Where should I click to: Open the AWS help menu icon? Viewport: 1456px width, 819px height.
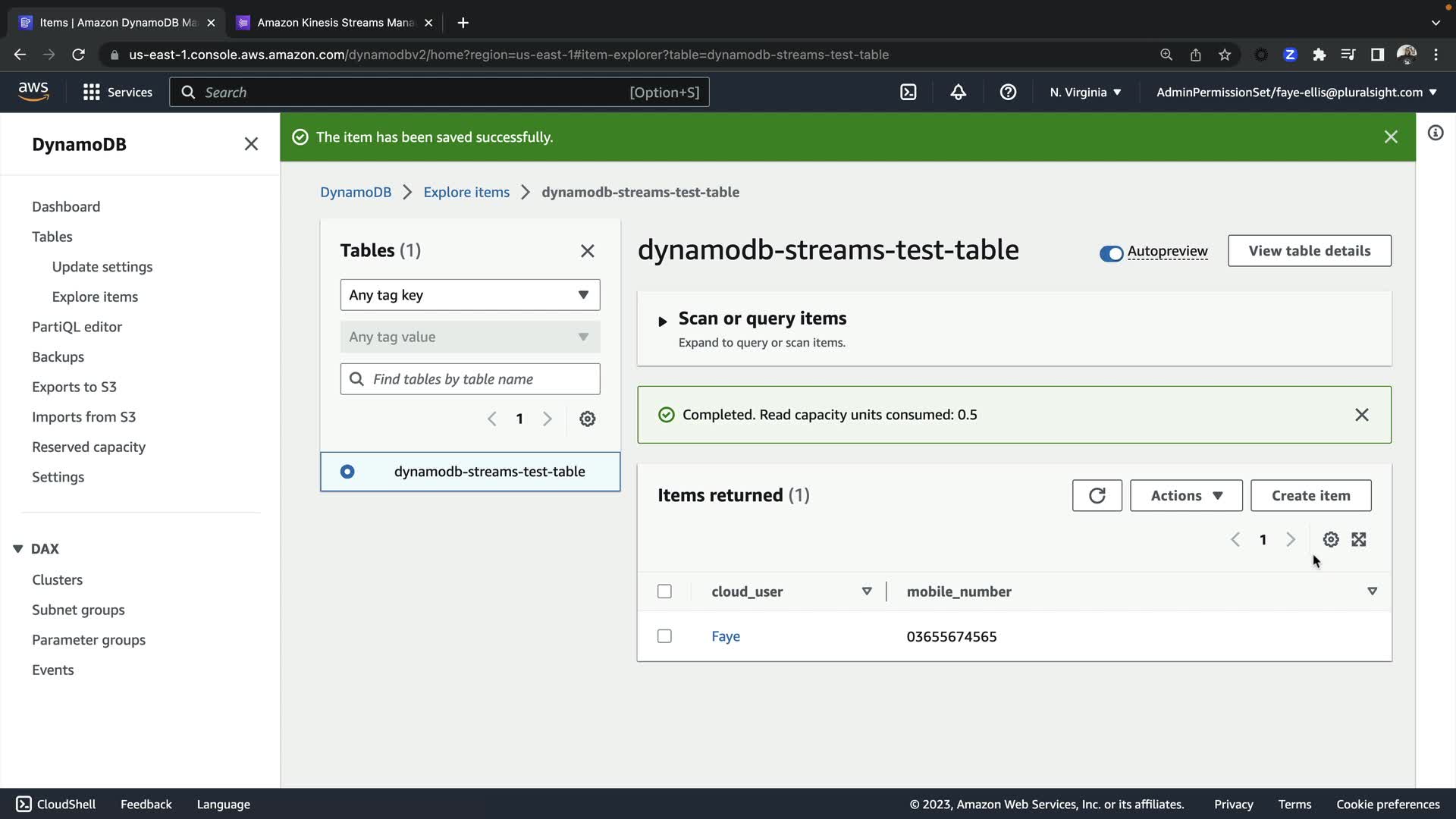point(1008,93)
